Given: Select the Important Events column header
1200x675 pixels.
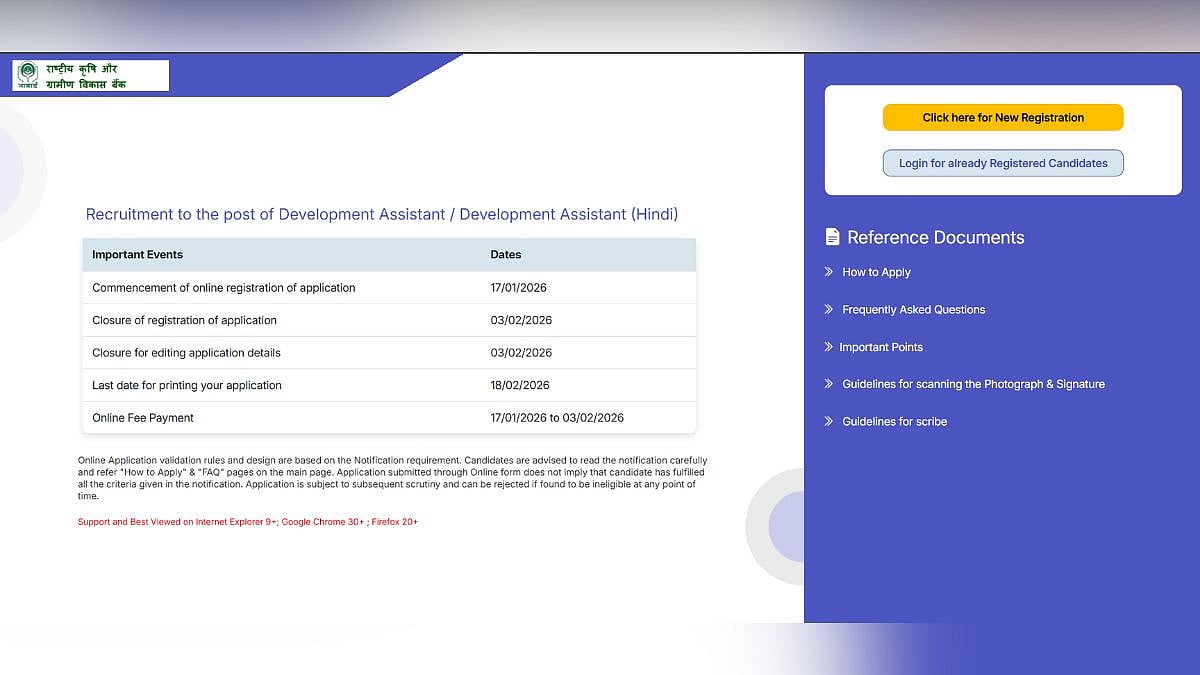Looking at the screenshot, I should click(x=137, y=254).
